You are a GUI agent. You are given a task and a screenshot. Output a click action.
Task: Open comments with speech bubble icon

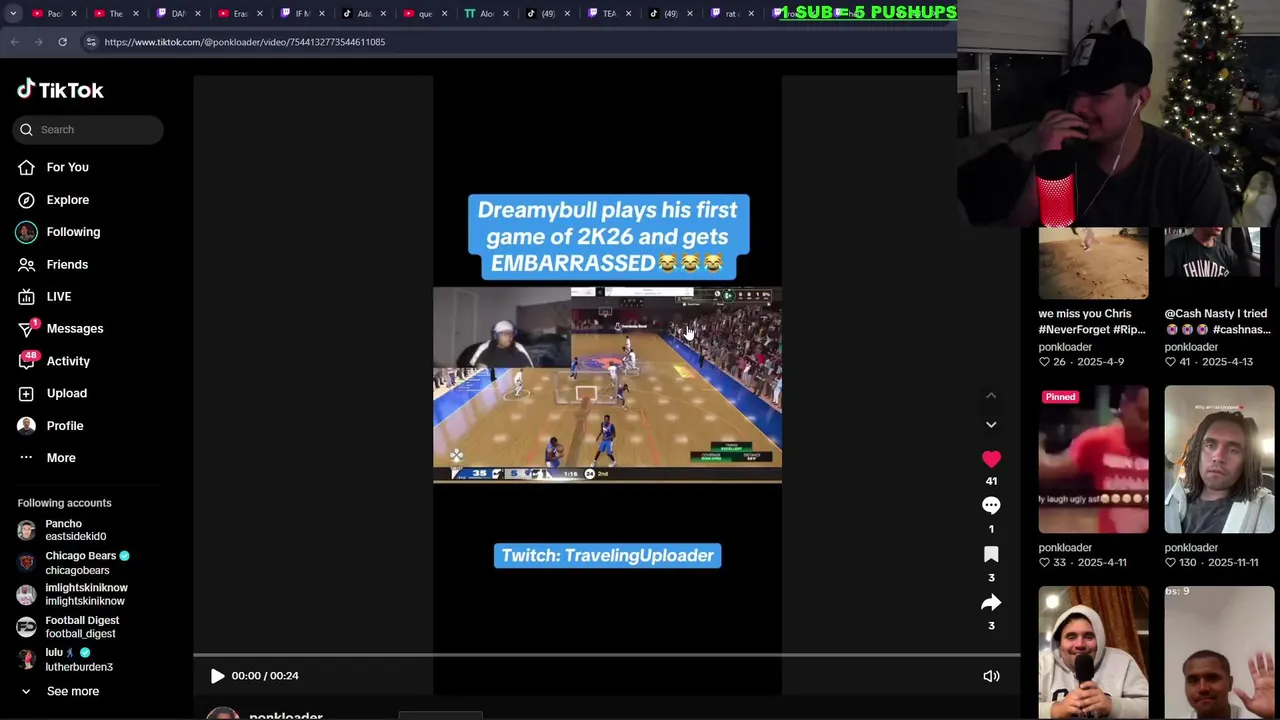click(x=991, y=506)
